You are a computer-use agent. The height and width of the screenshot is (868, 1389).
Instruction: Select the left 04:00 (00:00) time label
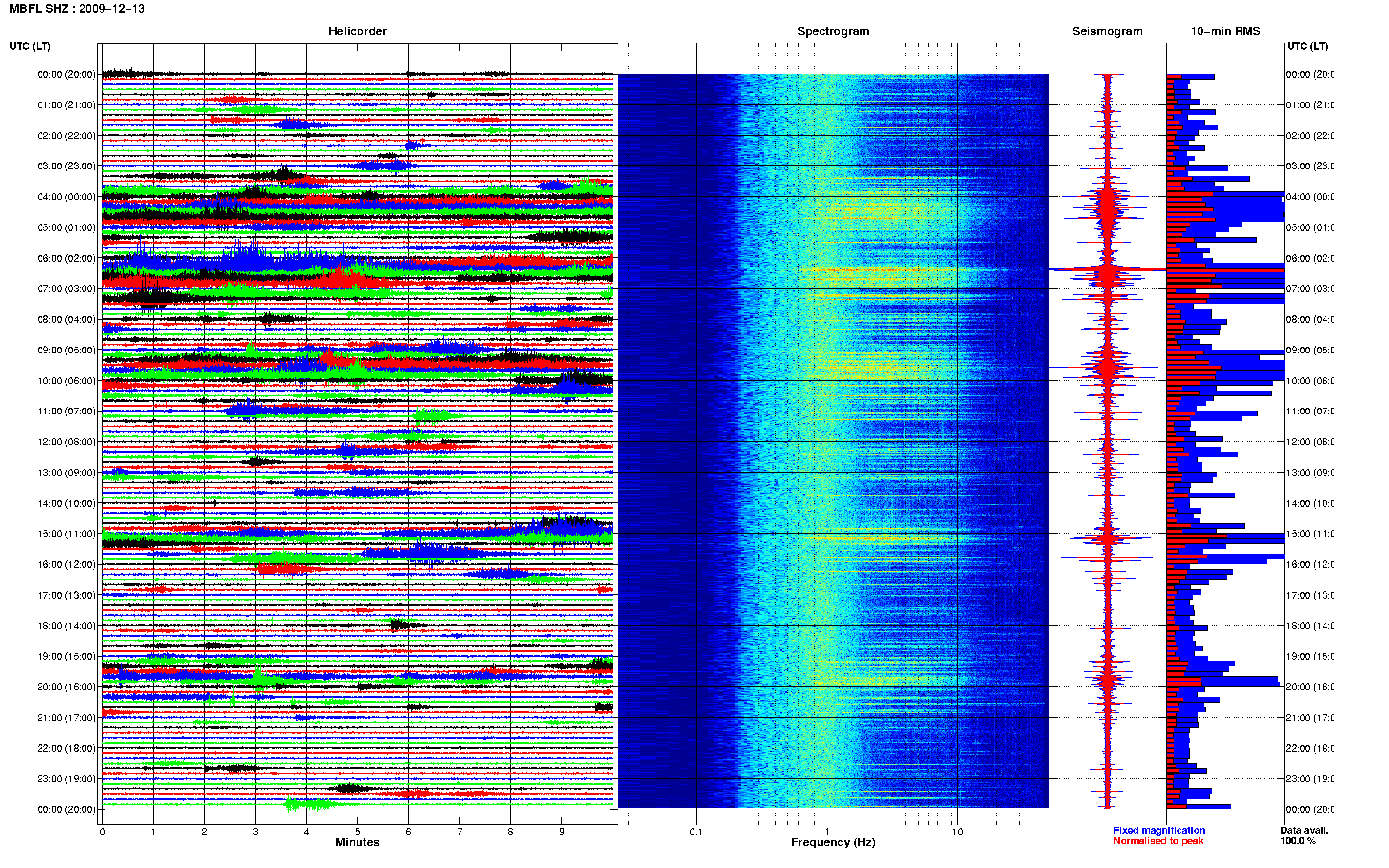click(66, 197)
